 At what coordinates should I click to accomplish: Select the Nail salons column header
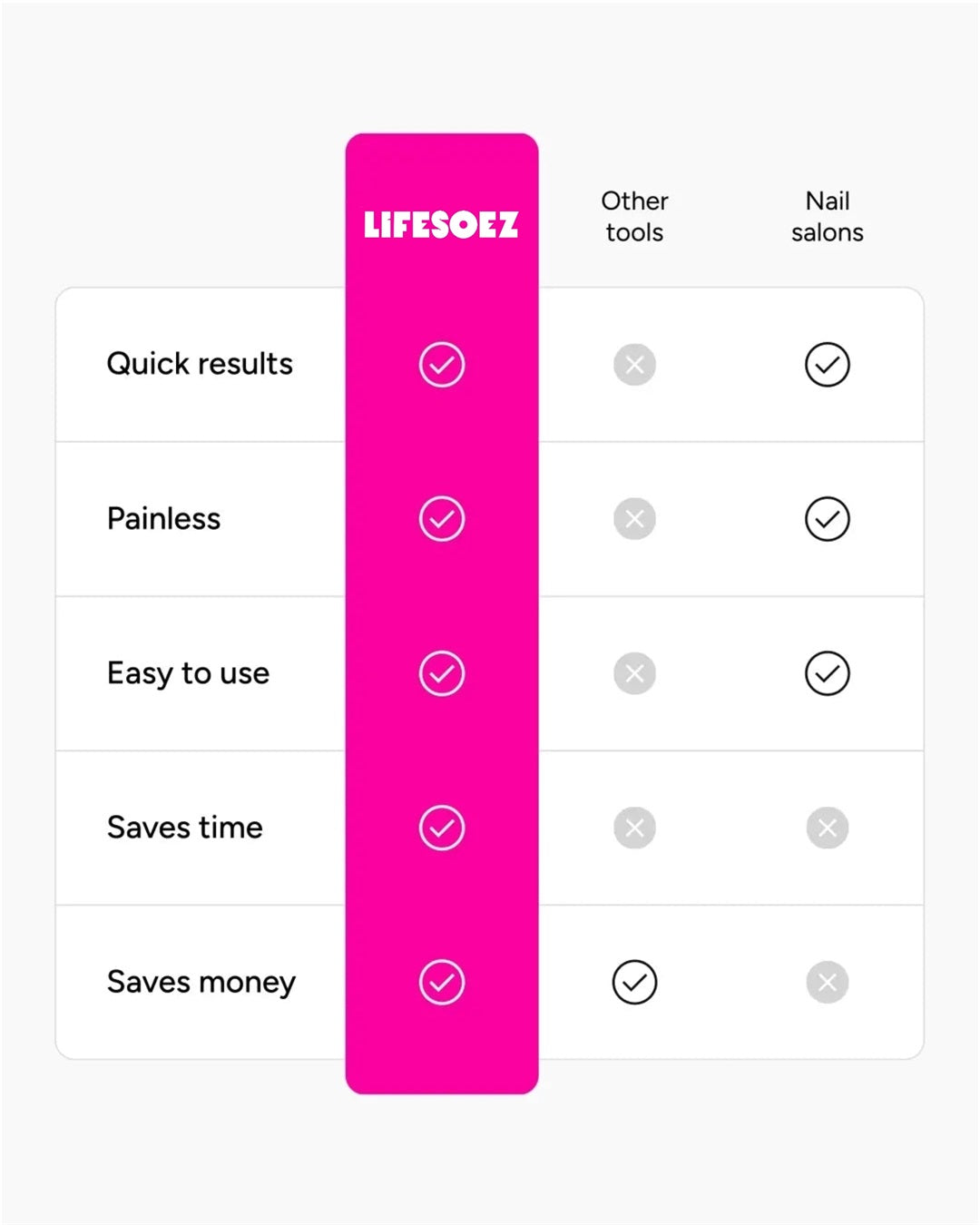(x=828, y=216)
